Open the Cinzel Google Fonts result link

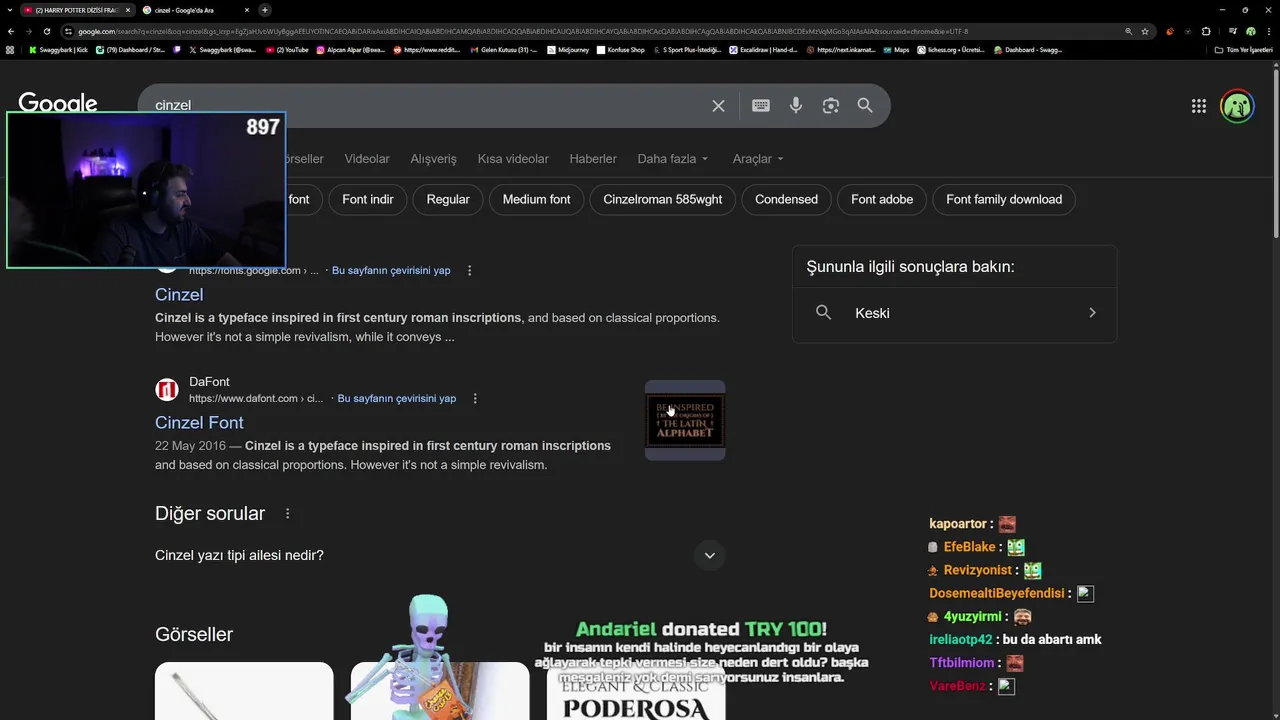coord(179,294)
